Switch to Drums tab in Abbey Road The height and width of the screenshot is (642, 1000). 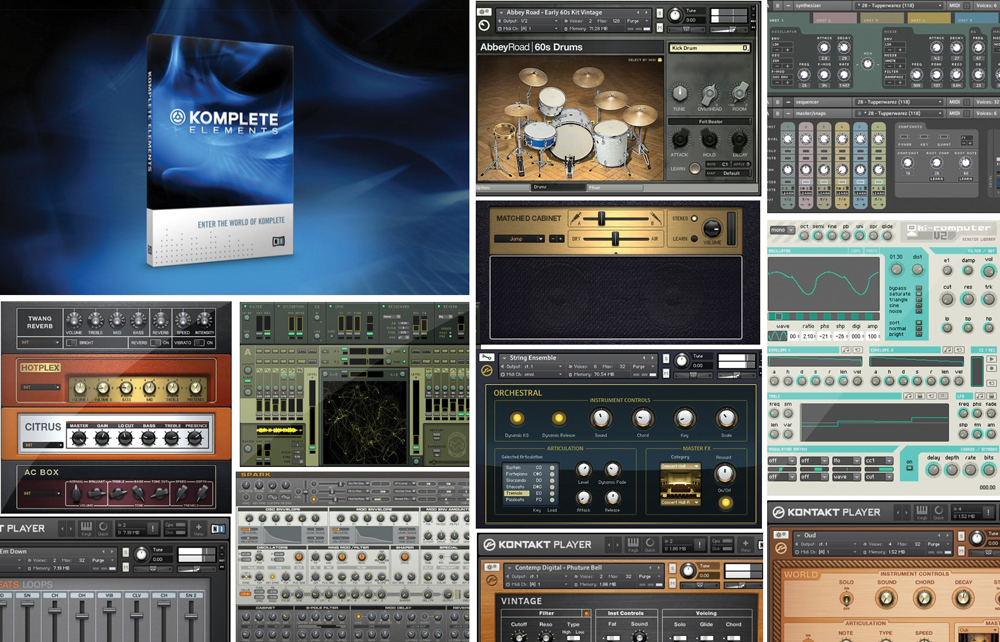(x=559, y=187)
